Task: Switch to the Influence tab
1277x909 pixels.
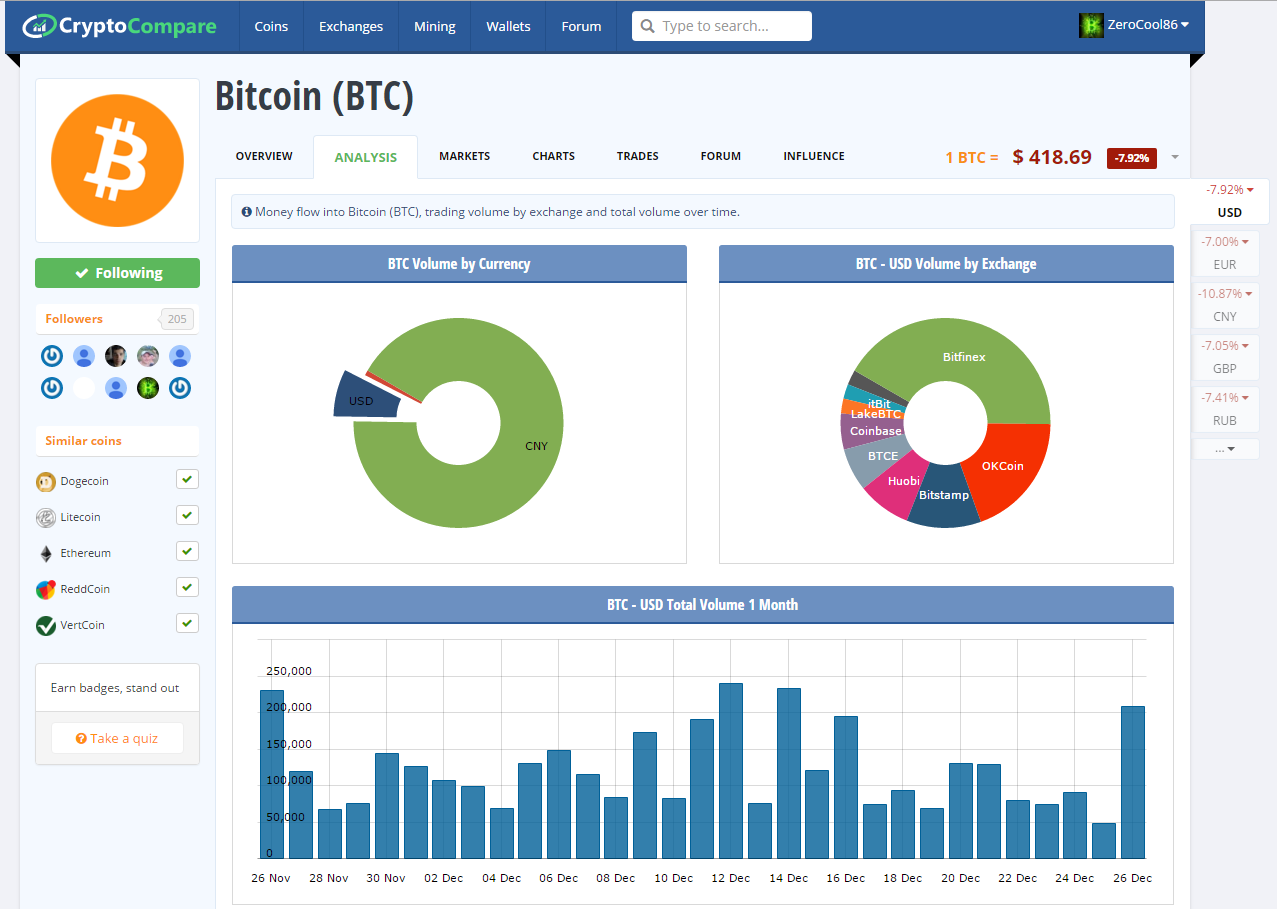Action: click(x=814, y=157)
